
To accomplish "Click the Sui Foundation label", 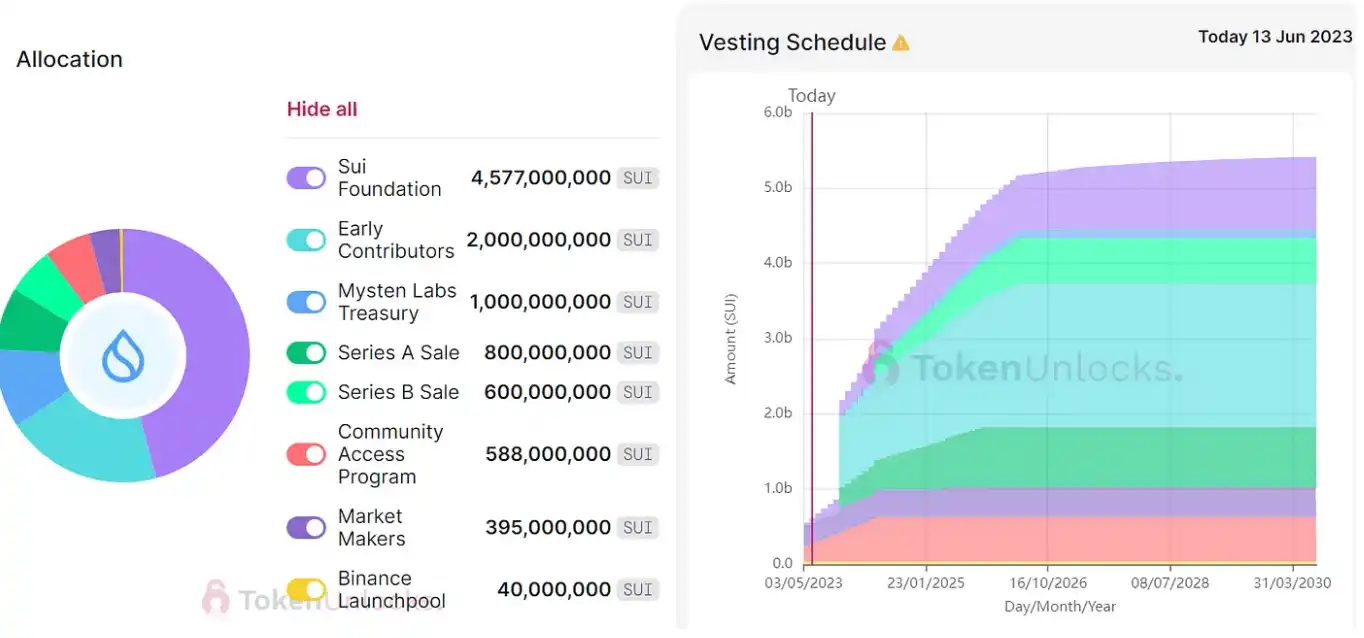I will click(389, 178).
